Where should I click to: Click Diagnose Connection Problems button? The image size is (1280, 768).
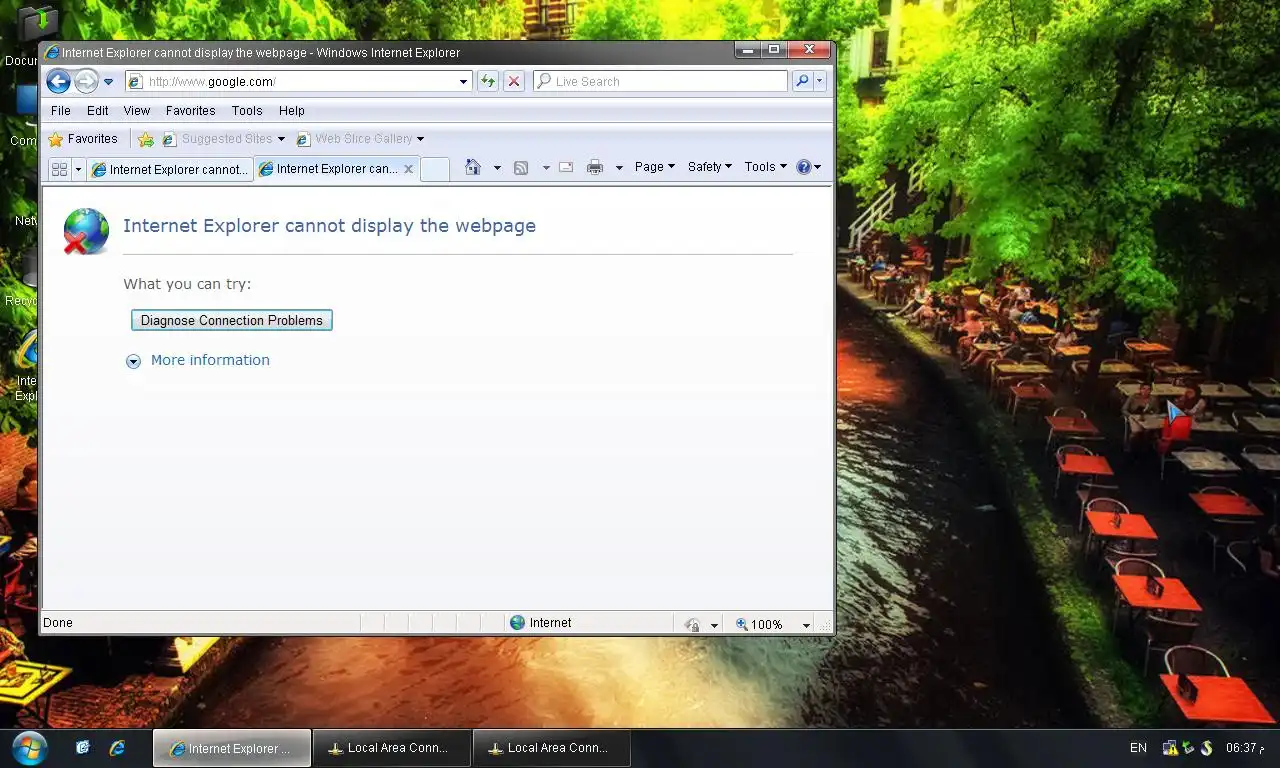tap(232, 320)
